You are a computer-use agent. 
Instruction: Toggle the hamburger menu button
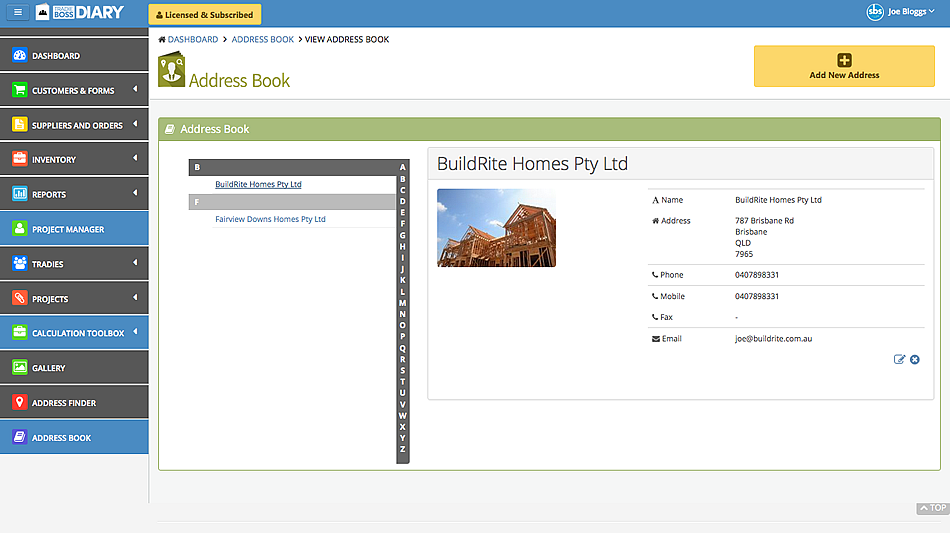(18, 12)
